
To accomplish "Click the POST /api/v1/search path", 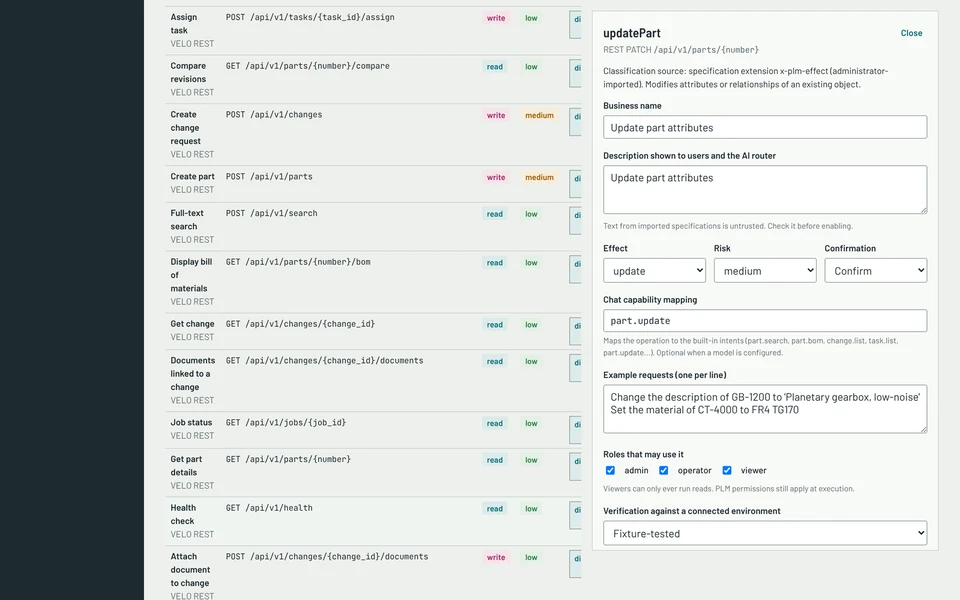I will 271,214.
